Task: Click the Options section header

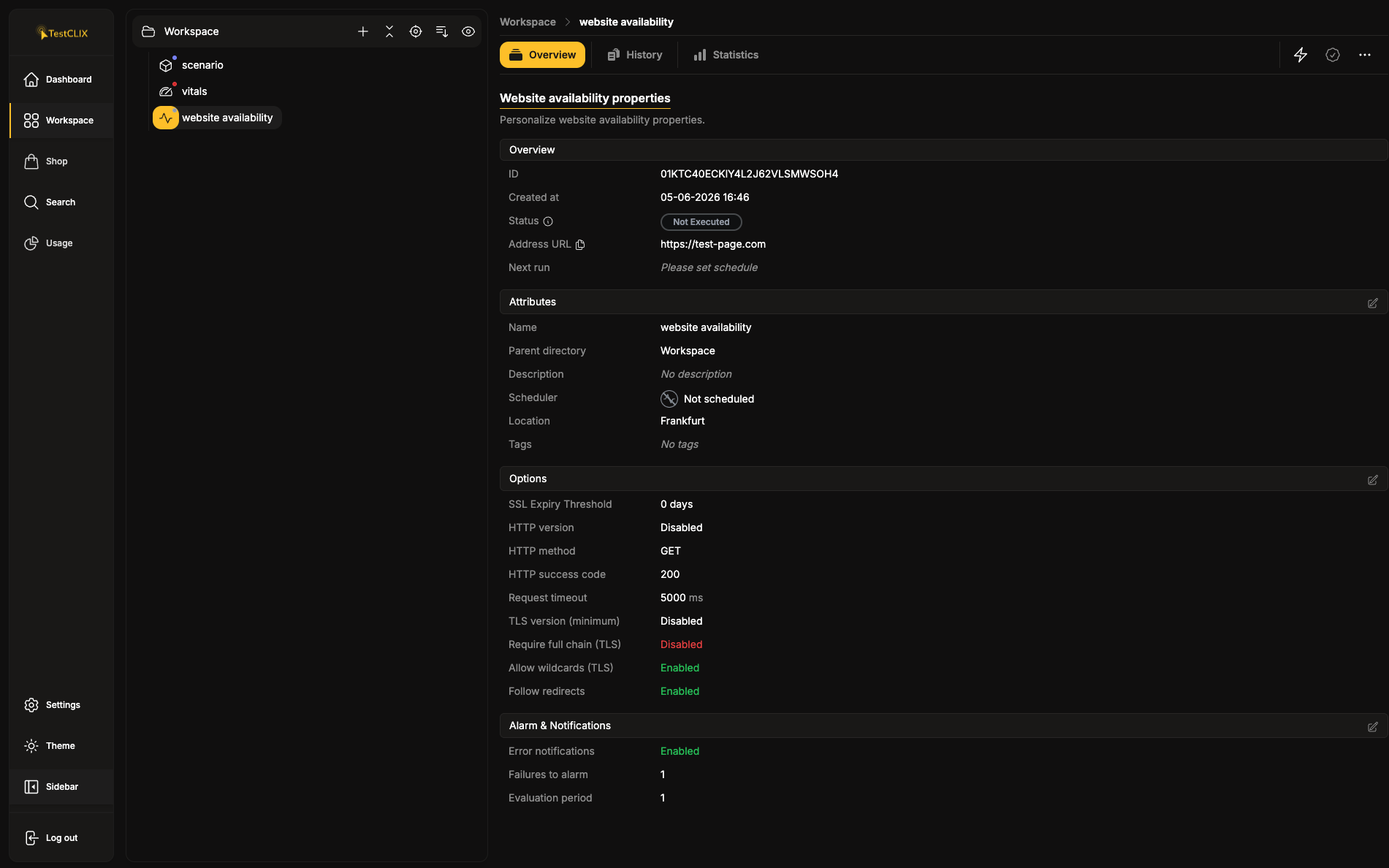Action: point(943,479)
